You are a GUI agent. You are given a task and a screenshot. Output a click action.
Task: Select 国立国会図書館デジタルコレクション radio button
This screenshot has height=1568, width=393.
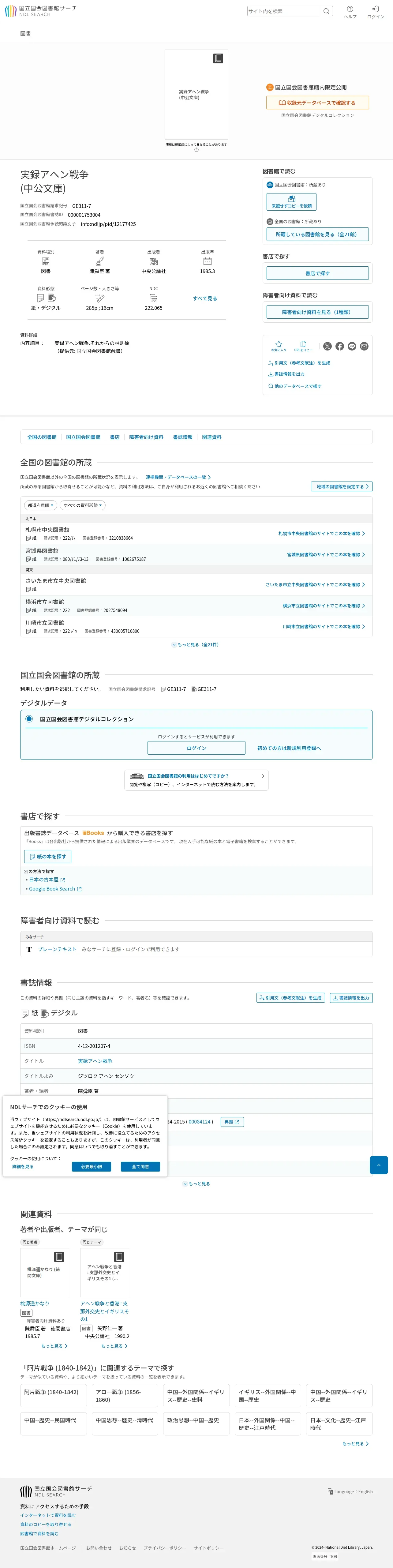tap(28, 719)
